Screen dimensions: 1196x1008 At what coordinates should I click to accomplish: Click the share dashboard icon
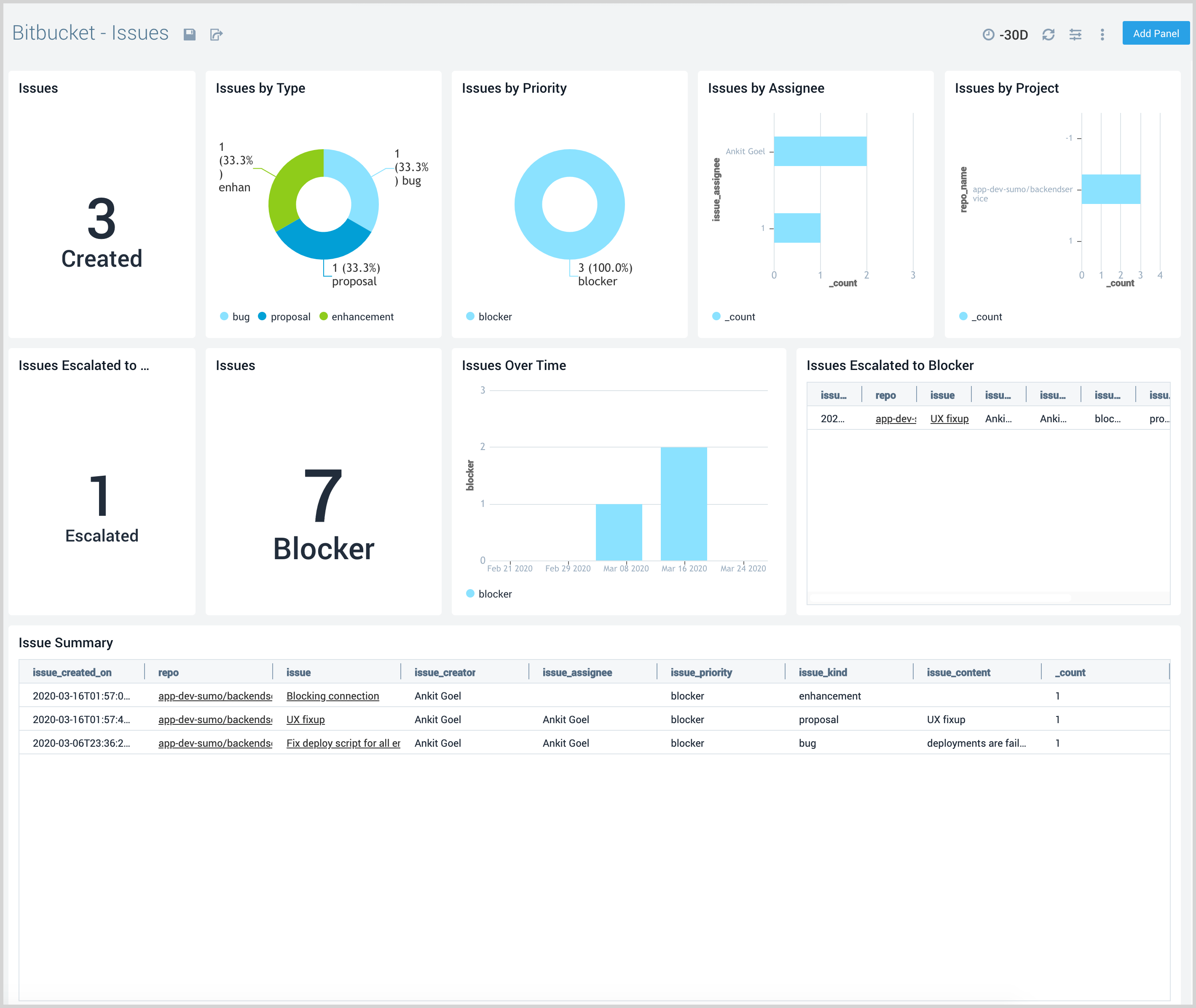point(216,35)
